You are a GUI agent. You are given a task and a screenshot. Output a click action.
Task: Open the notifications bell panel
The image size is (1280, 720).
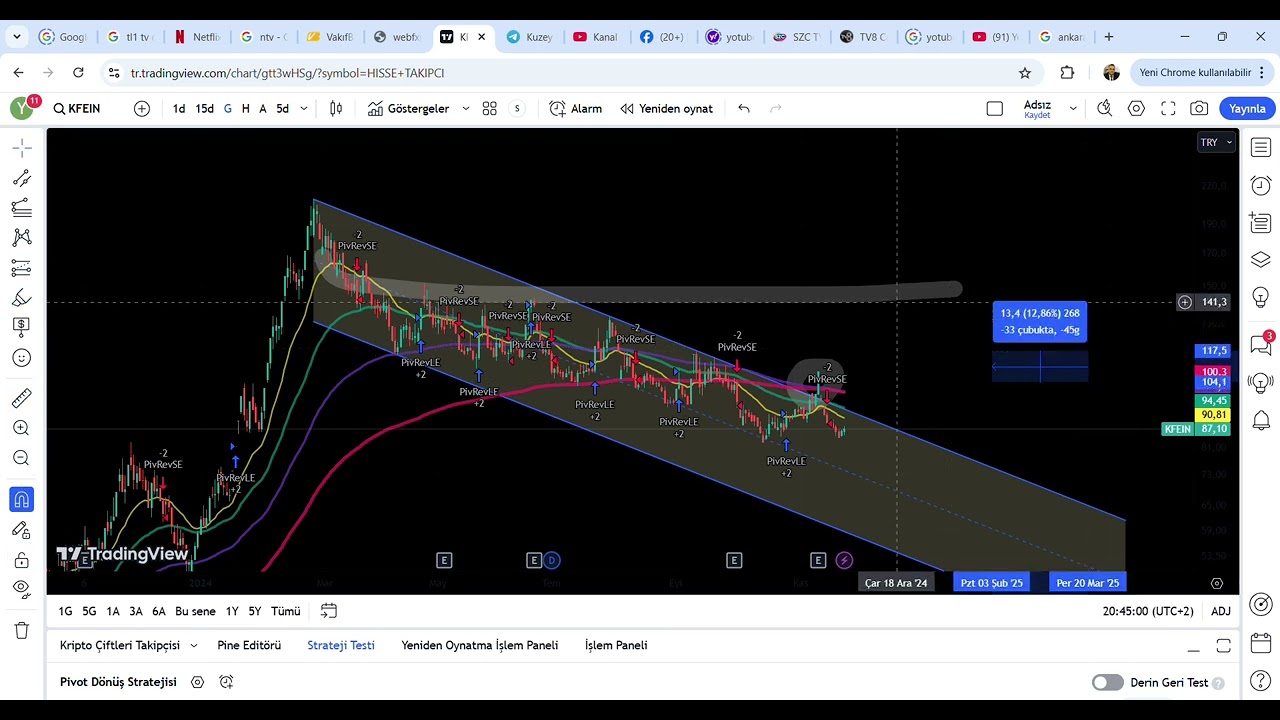coord(1261,421)
